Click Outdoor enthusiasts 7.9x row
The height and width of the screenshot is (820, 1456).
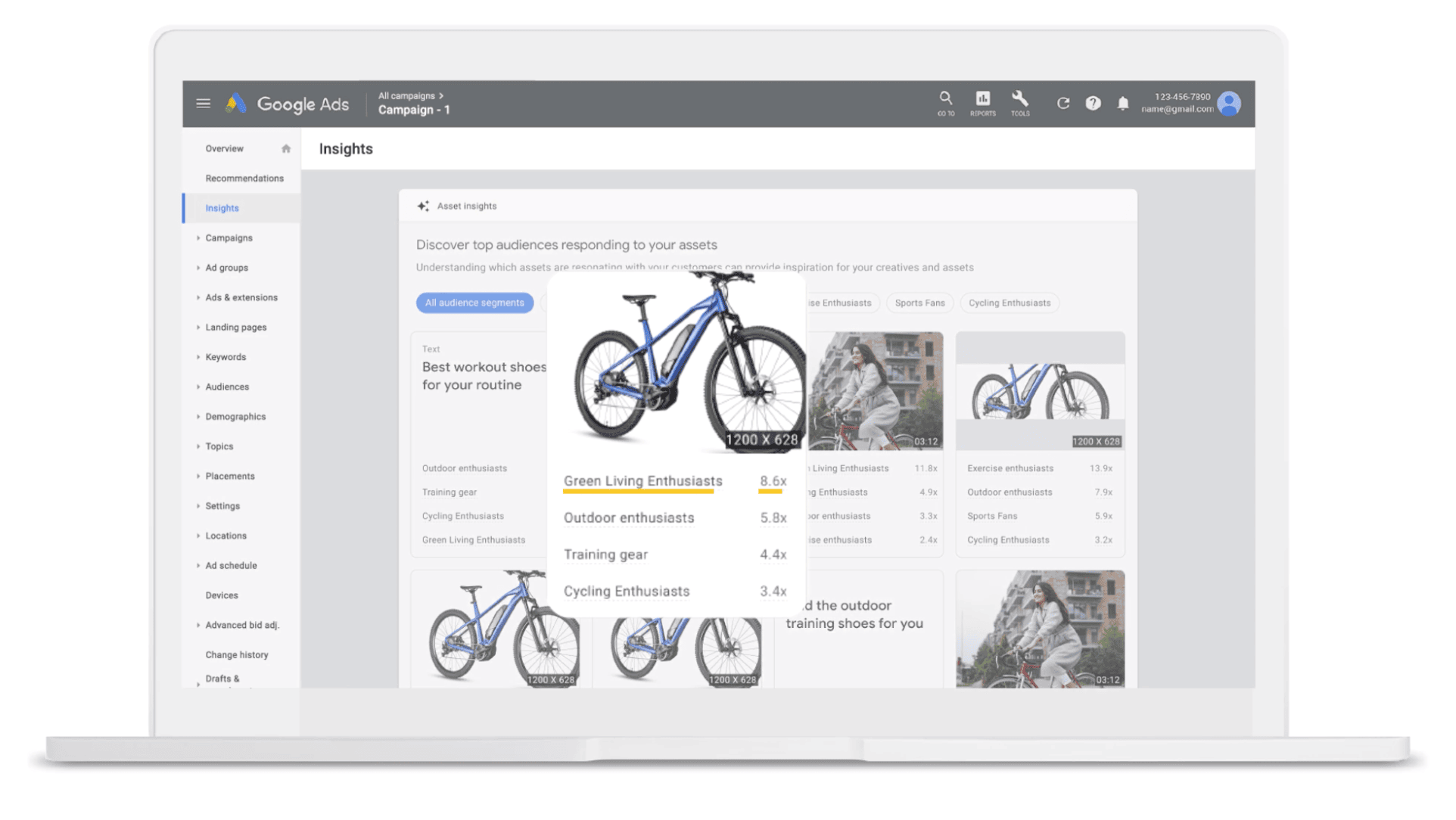point(1040,492)
